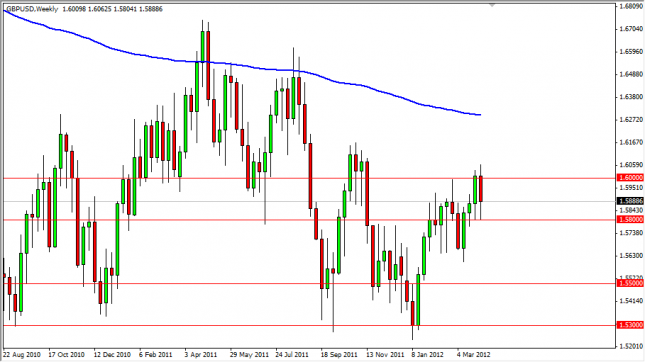Click the 1.57380 price axis value
645x362 pixels.
click(x=631, y=233)
